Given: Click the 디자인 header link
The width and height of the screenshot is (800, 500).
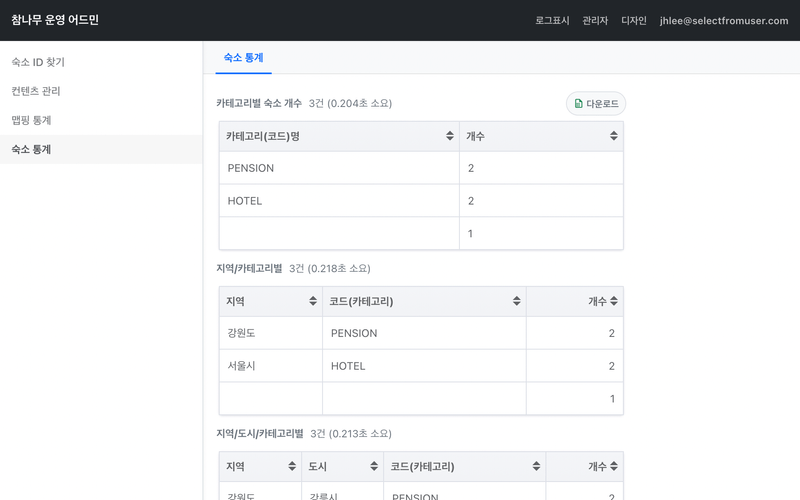Looking at the screenshot, I should [634, 20].
